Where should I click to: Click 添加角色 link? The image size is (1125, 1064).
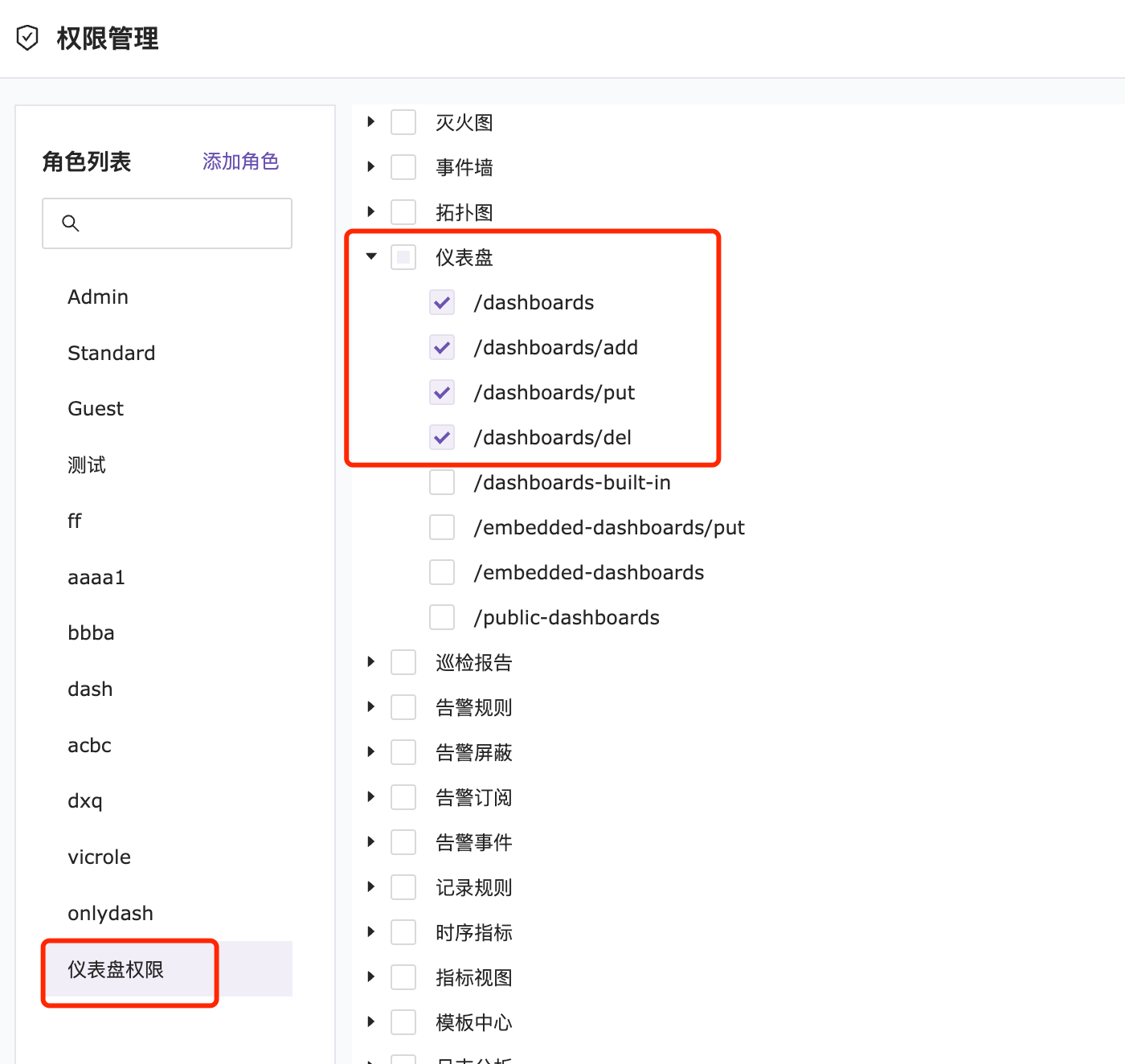(x=240, y=162)
